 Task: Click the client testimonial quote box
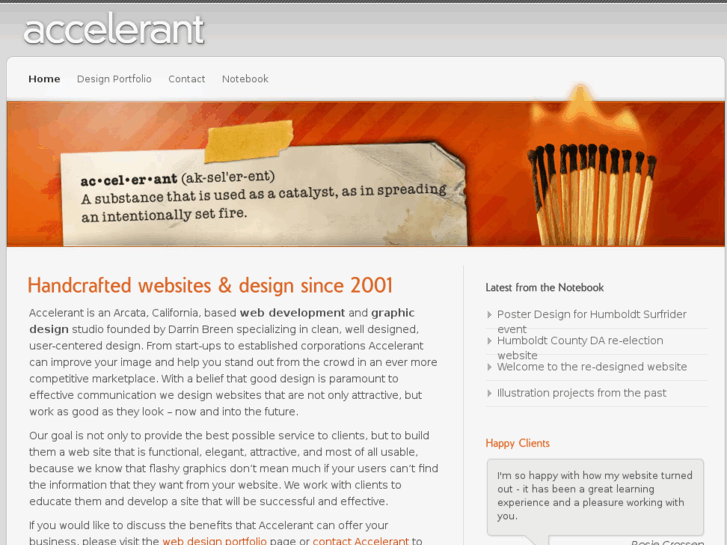595,497
